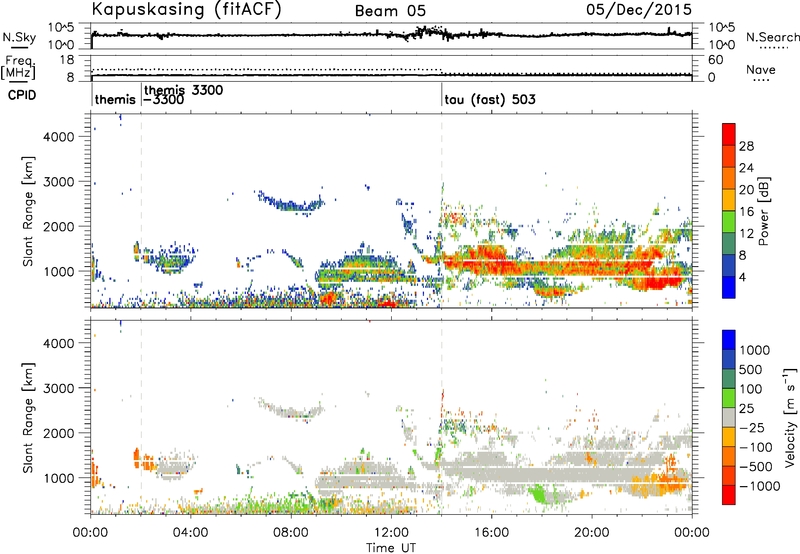Click the 18 tick on the frequency axis
800x554 pixels.
pyautogui.click(x=67, y=60)
